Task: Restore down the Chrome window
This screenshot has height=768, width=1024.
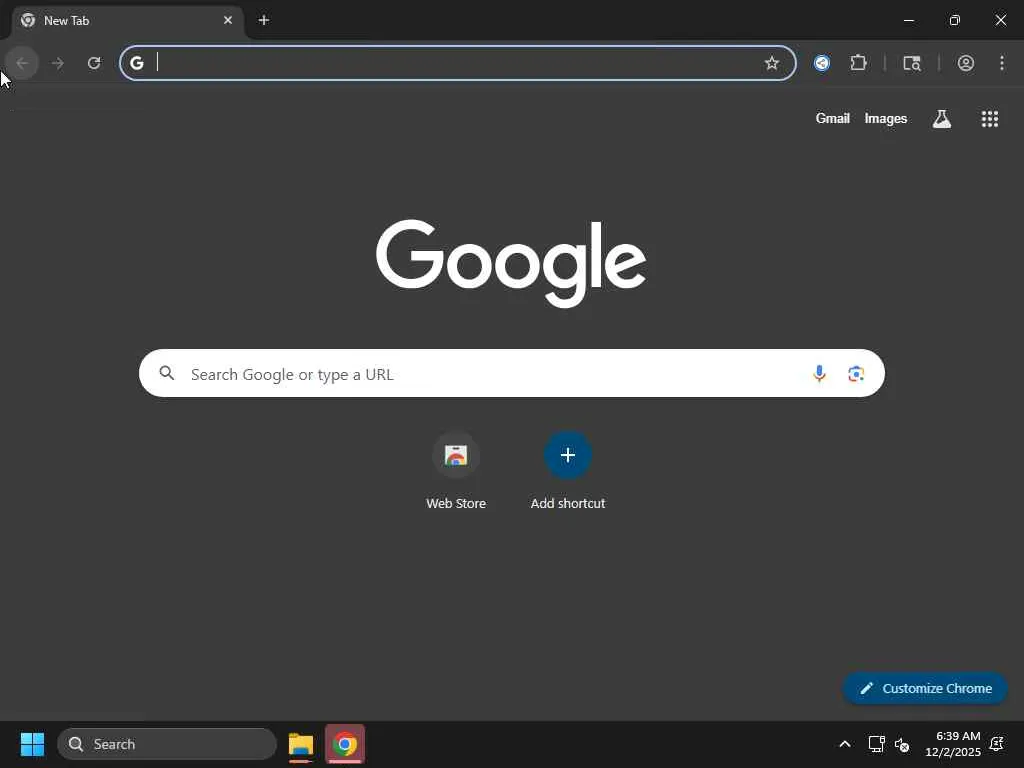Action: point(955,20)
